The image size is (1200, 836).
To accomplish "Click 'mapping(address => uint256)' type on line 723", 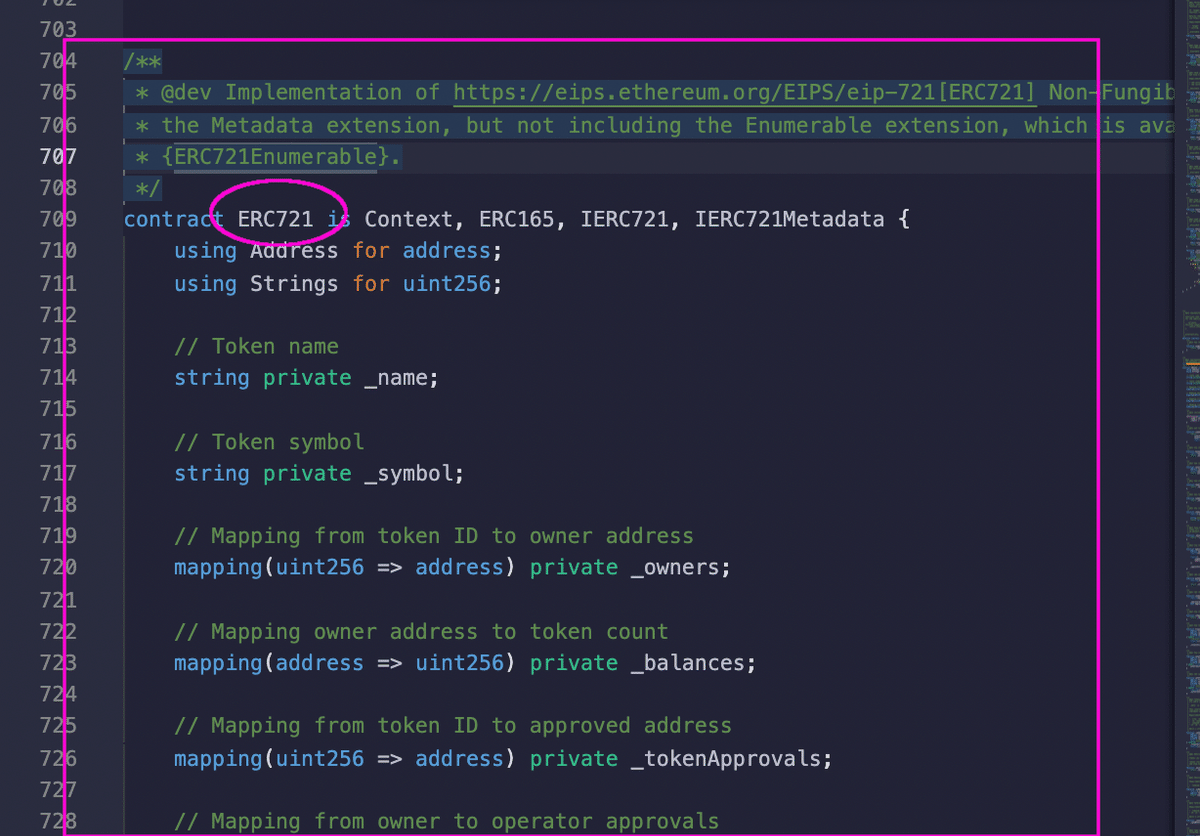I will pyautogui.click(x=345, y=663).
